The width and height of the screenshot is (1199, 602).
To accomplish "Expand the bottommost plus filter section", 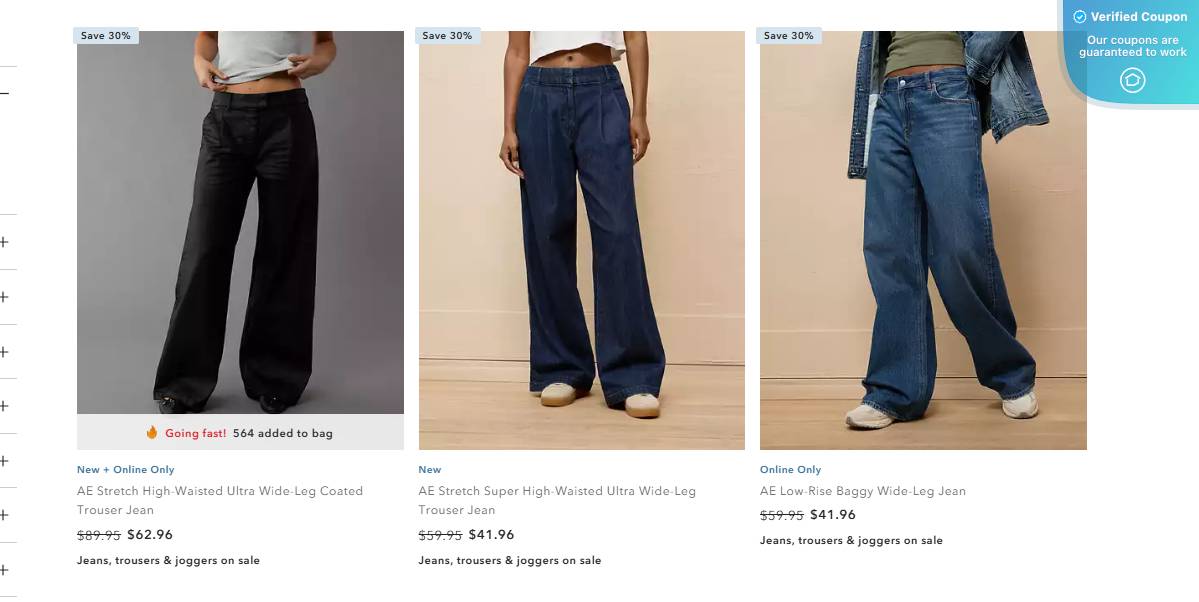I will (x=5, y=570).
